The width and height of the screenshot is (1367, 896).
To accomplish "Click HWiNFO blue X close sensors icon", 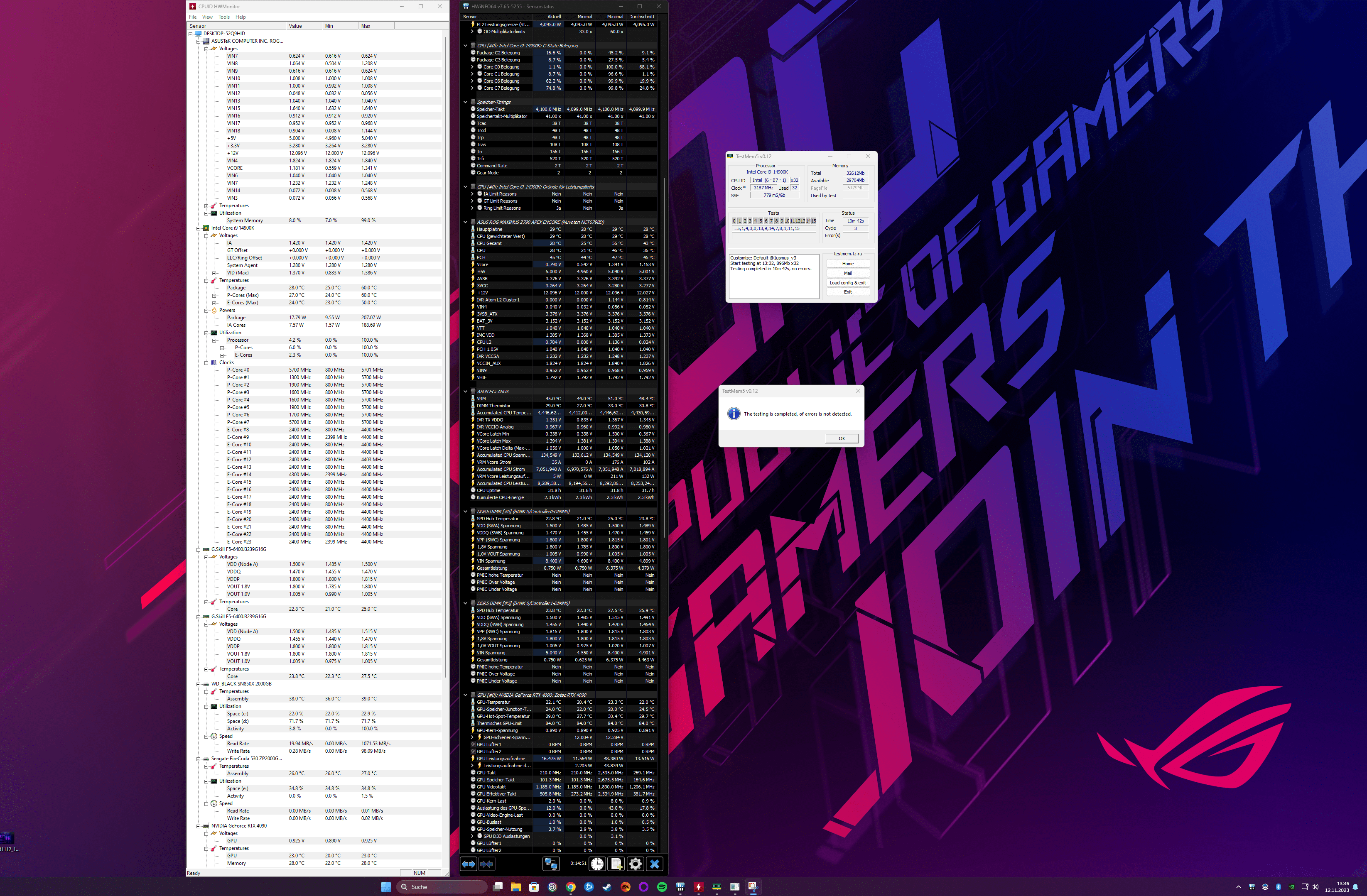I will (x=654, y=864).
